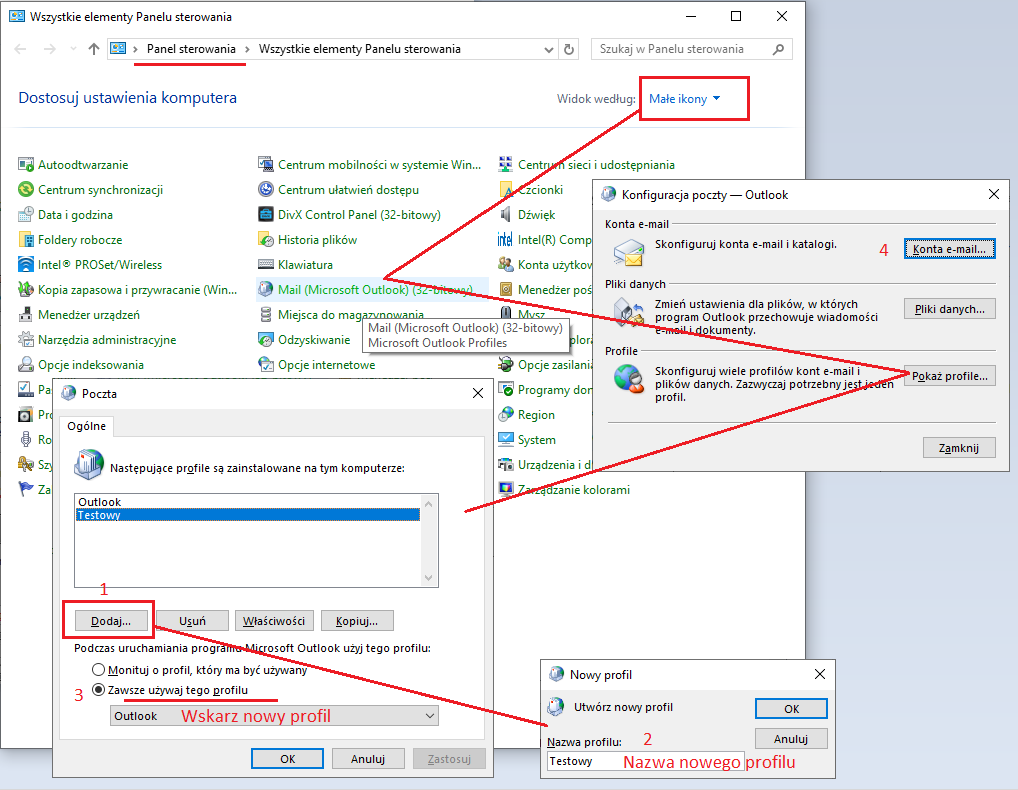Click Zamknij in Konfiguracja poczty
Image resolution: width=1018 pixels, height=790 pixels.
958,448
